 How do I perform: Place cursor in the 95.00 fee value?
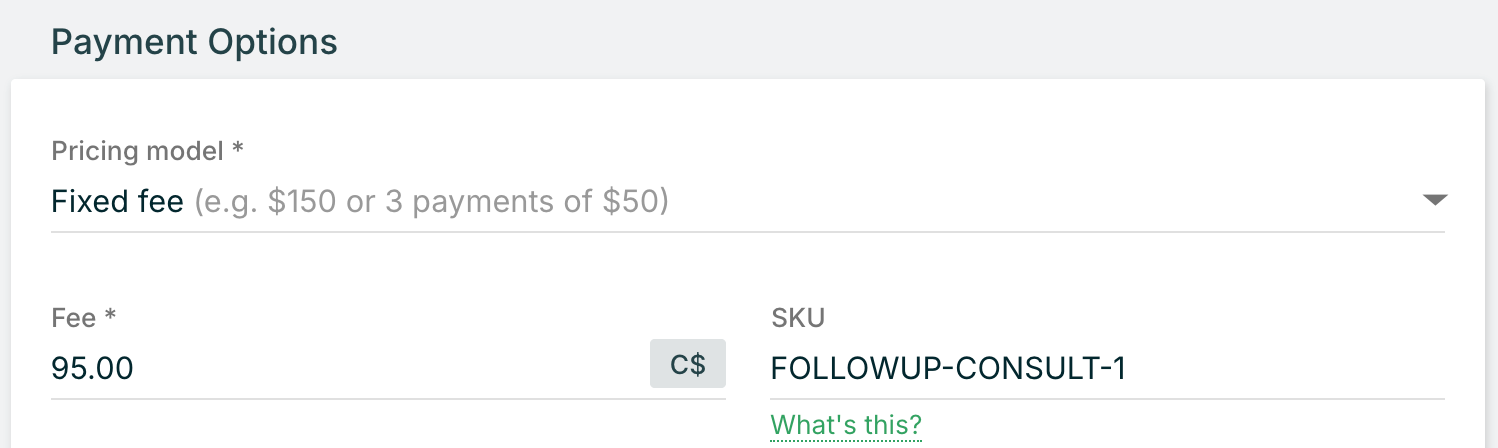tap(92, 369)
